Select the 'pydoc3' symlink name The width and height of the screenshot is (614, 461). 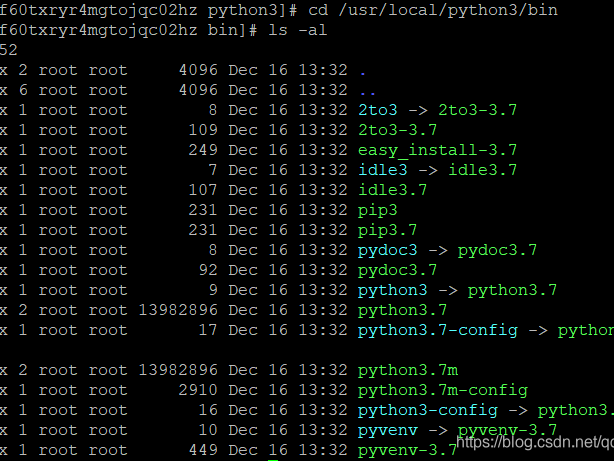[388, 251]
